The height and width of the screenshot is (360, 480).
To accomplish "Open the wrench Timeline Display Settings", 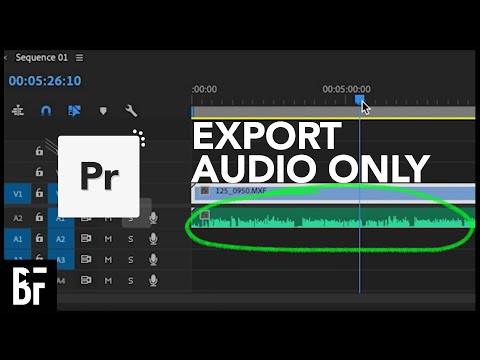I will click(131, 111).
